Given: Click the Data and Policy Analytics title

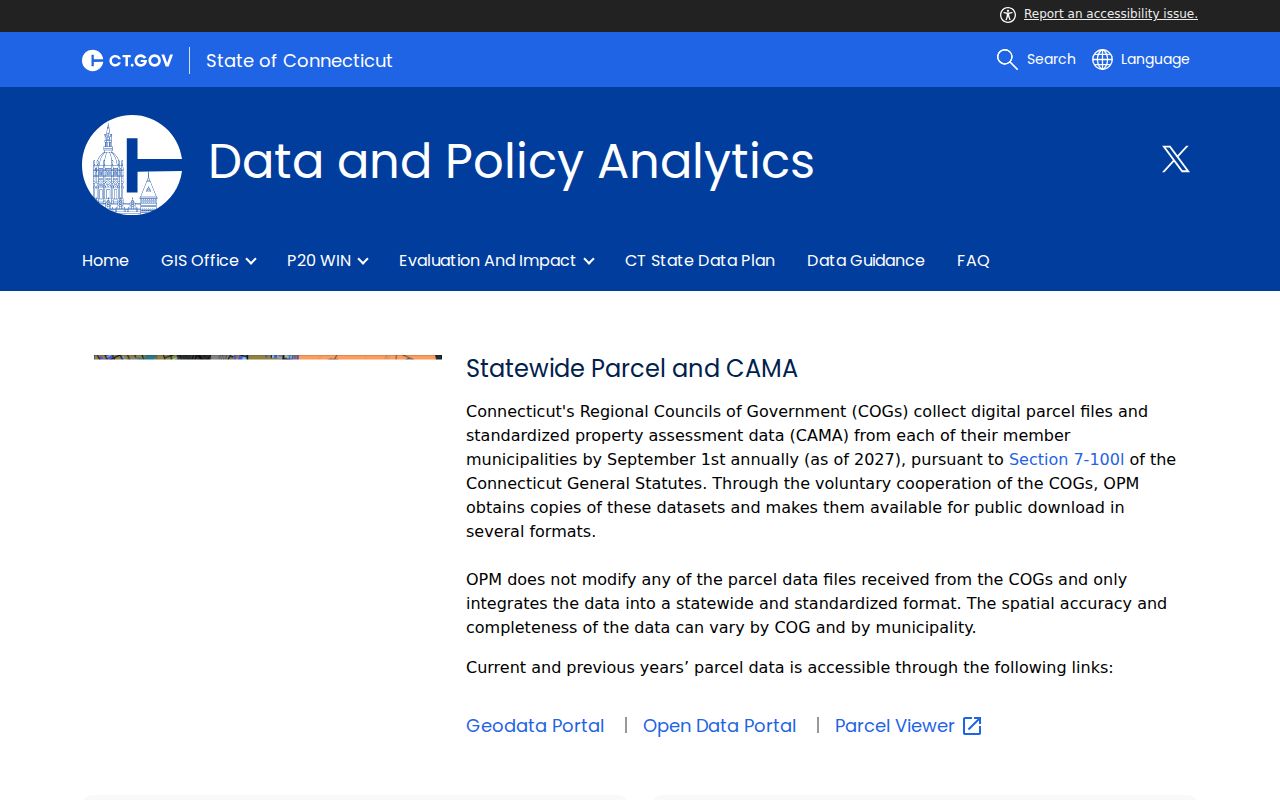Looking at the screenshot, I should [511, 162].
